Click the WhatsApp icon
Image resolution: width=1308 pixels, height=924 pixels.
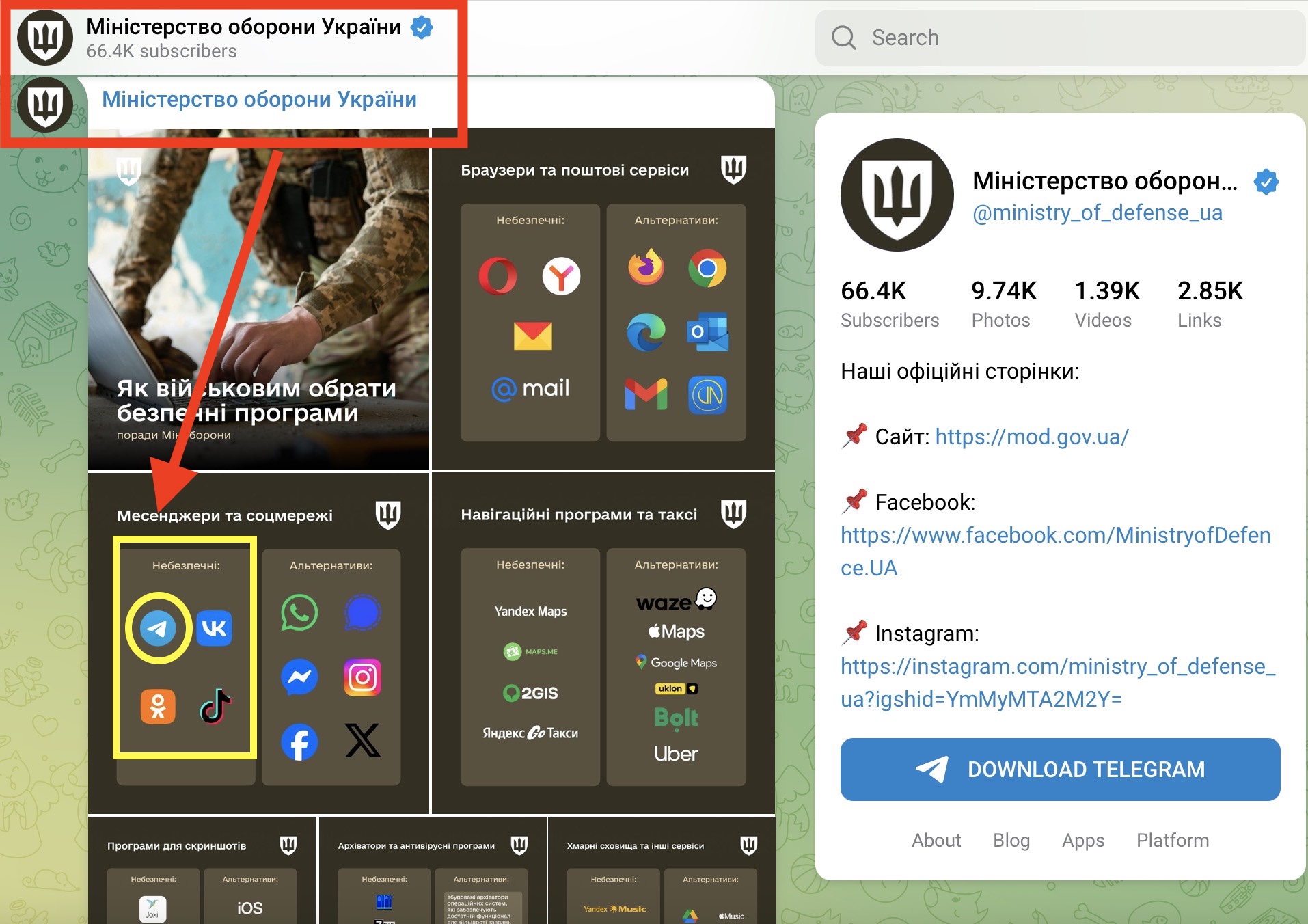299,613
